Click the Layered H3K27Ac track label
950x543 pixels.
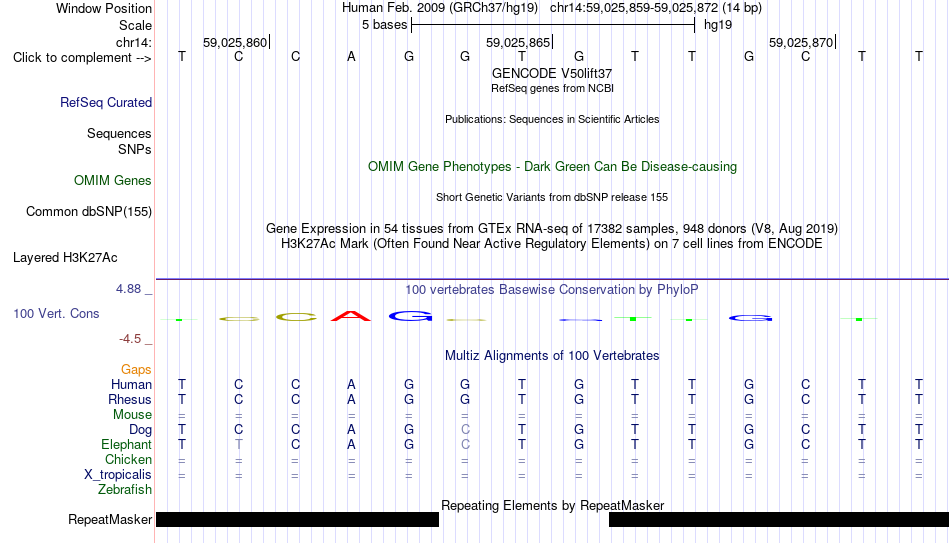(x=65, y=258)
